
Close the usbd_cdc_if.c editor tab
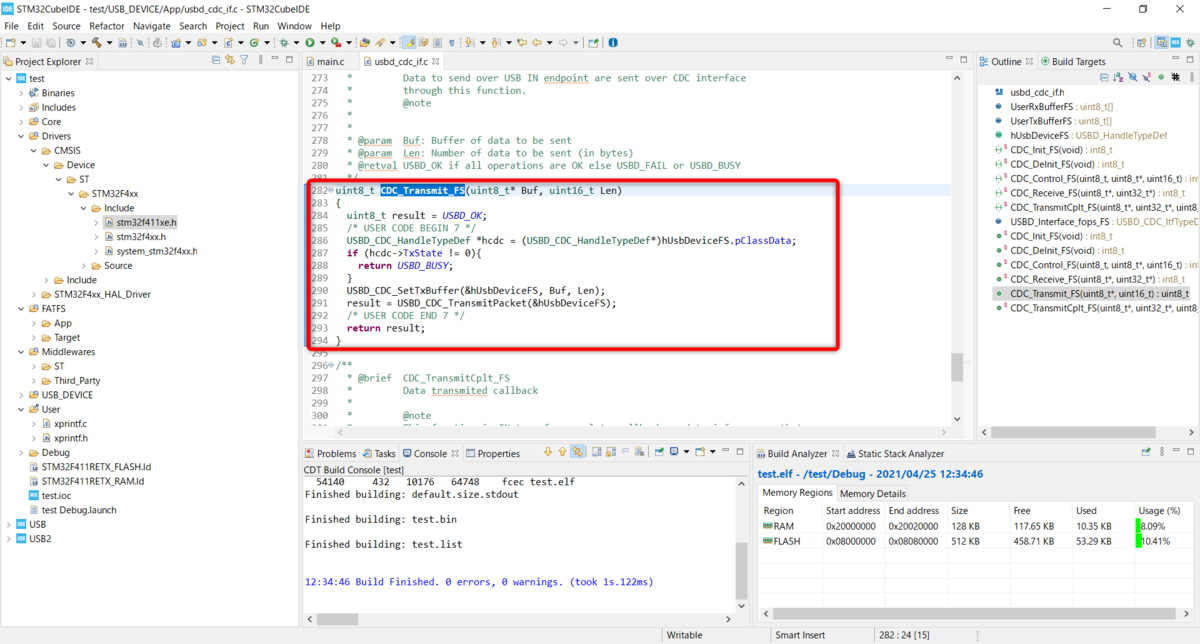[436, 61]
